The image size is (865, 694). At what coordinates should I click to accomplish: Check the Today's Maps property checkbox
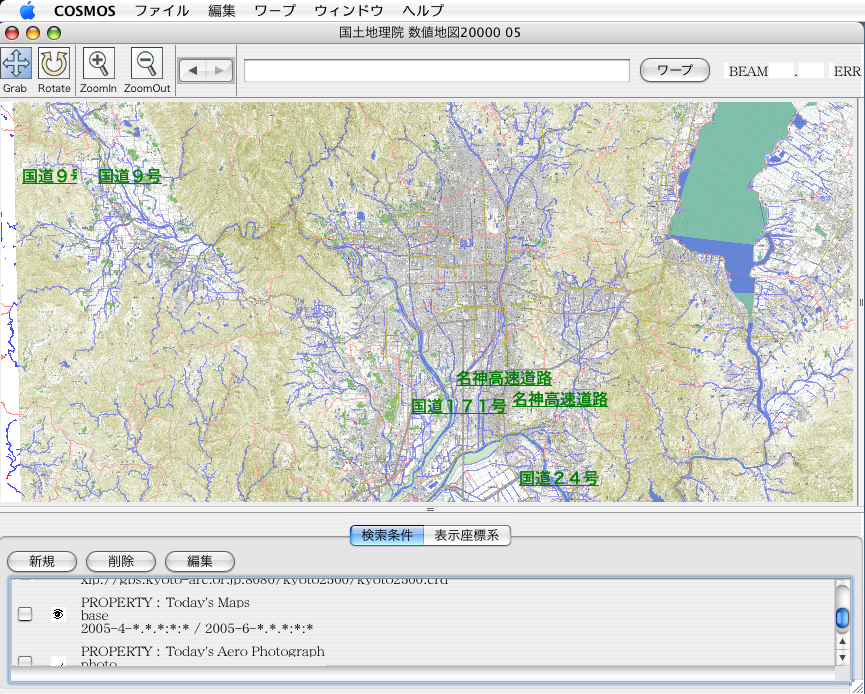click(25, 614)
